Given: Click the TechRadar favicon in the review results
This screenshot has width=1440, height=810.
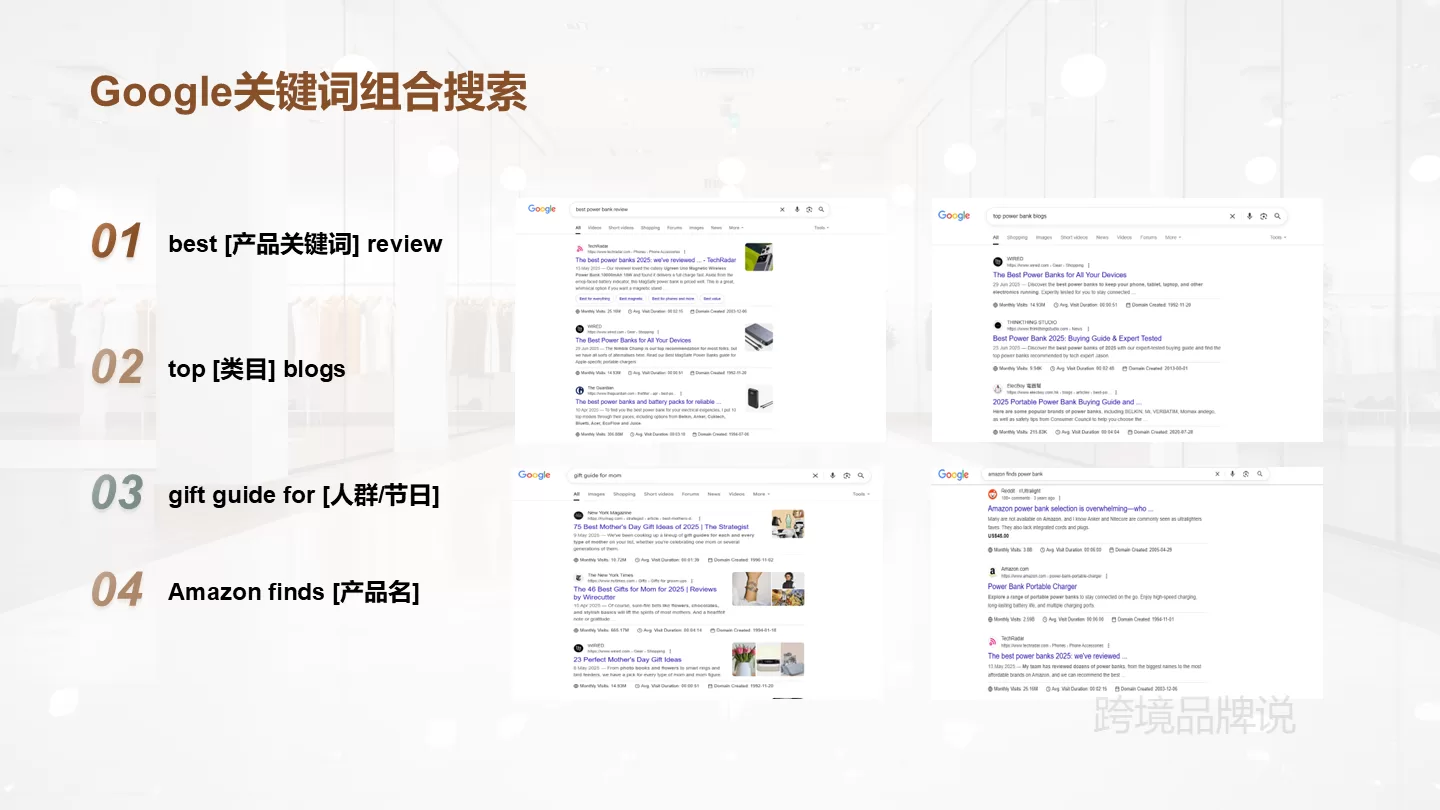Looking at the screenshot, I should 579,249.
